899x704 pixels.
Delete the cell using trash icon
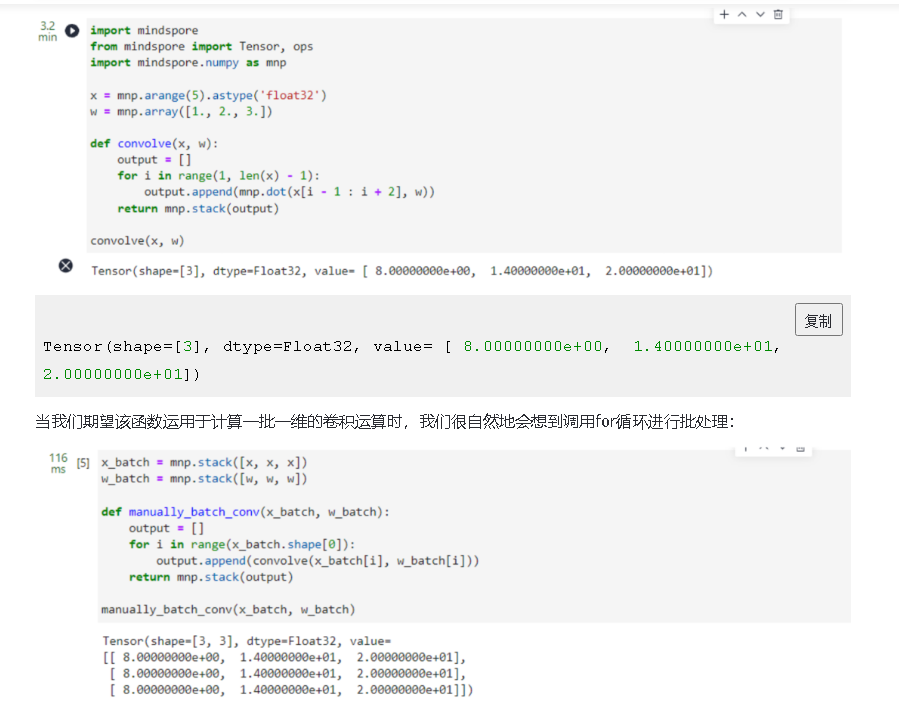(x=779, y=14)
